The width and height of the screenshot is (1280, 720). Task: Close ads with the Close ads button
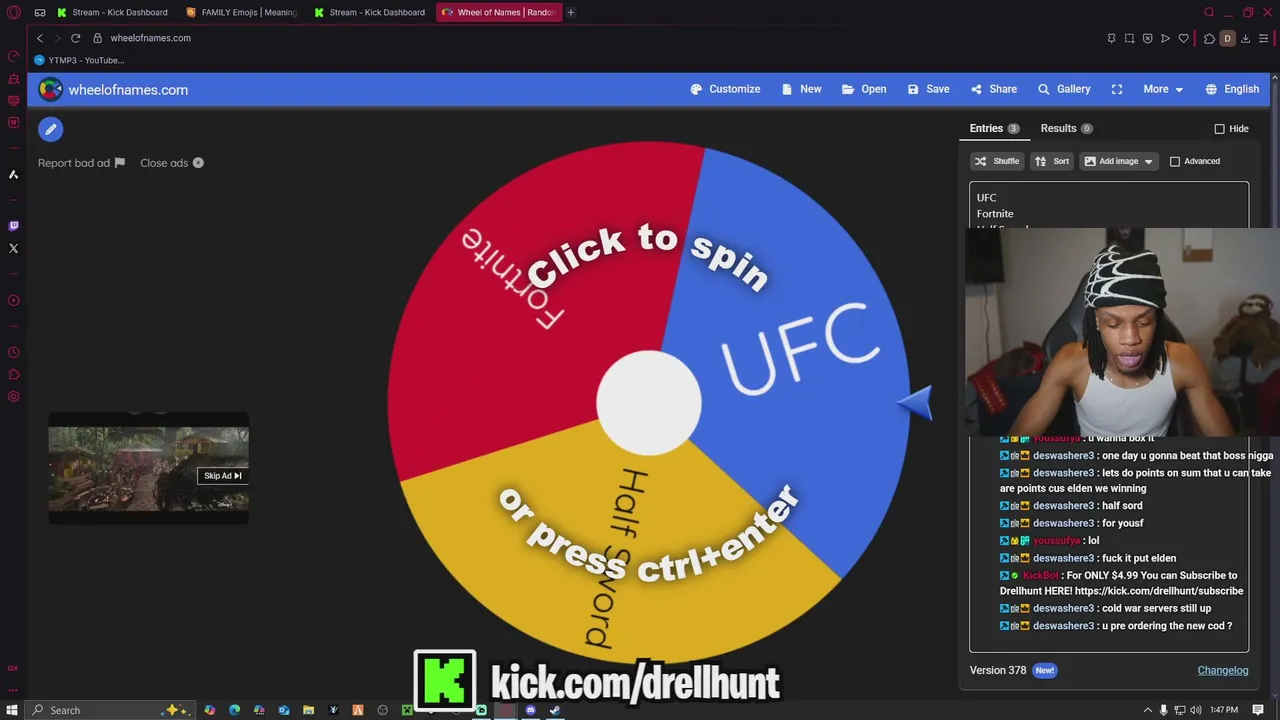pos(172,163)
